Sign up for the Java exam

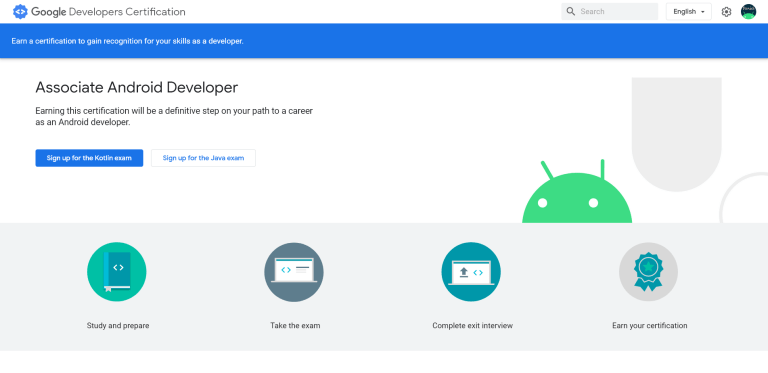203,158
